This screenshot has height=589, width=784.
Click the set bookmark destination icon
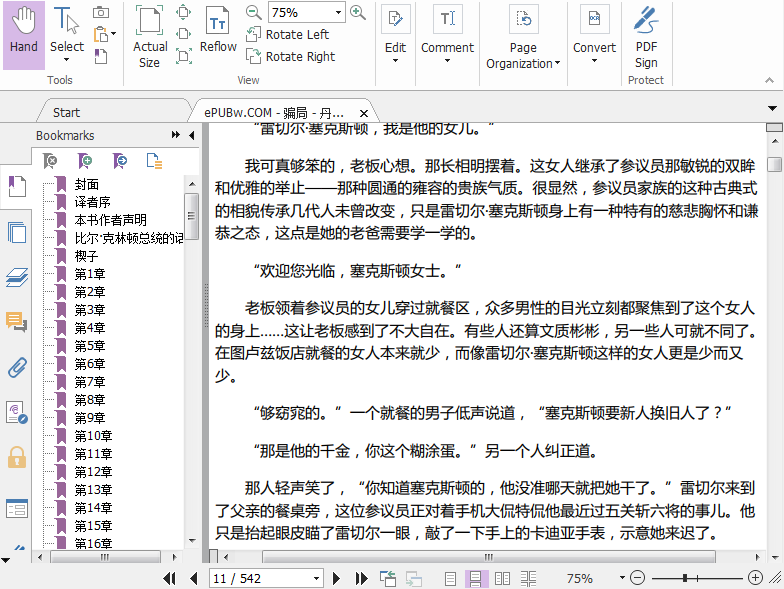pos(120,161)
